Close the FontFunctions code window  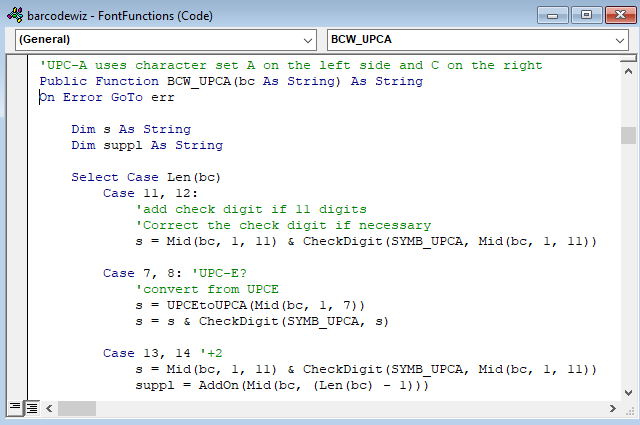point(620,15)
